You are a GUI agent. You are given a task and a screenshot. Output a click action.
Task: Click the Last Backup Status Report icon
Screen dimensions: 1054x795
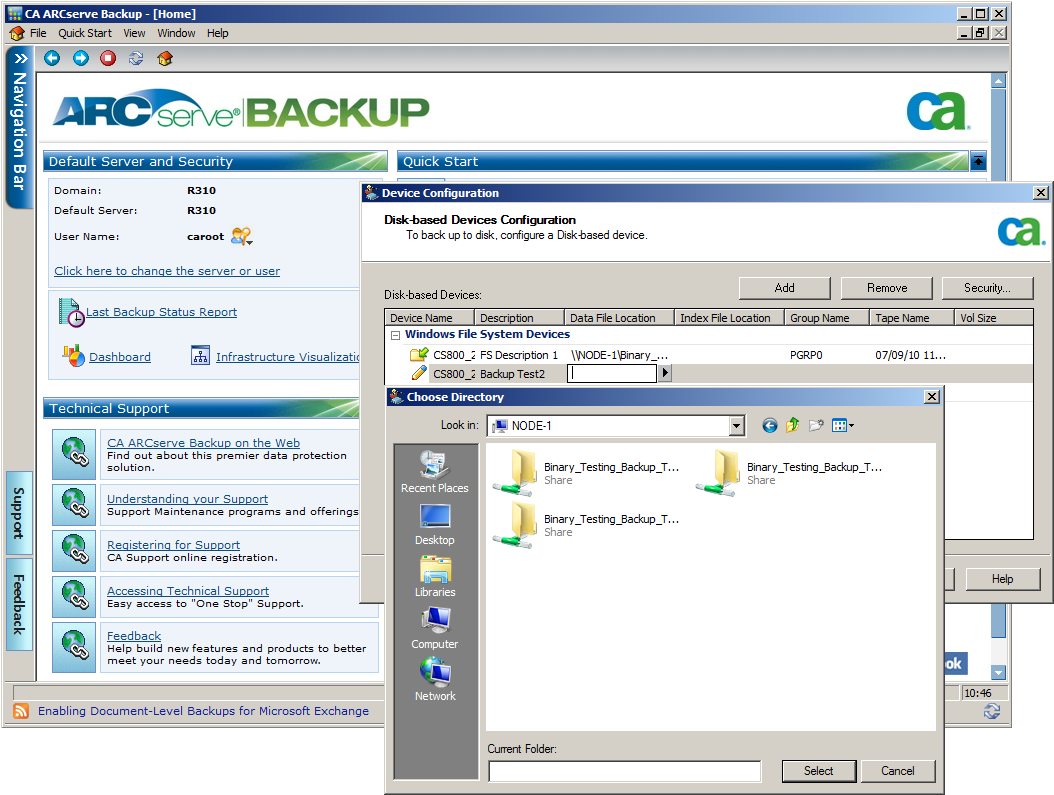[x=71, y=312]
